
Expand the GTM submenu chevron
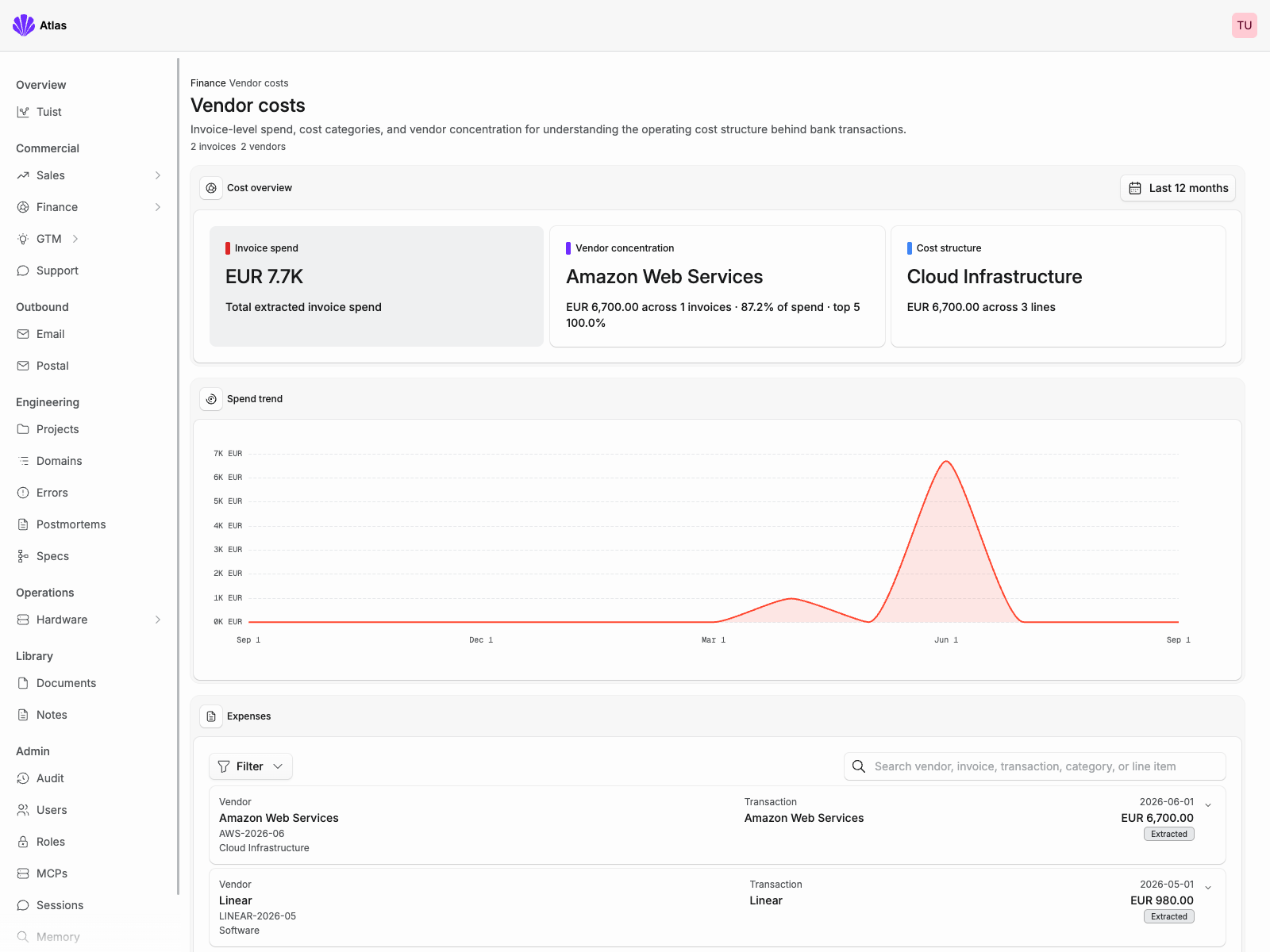coord(75,239)
